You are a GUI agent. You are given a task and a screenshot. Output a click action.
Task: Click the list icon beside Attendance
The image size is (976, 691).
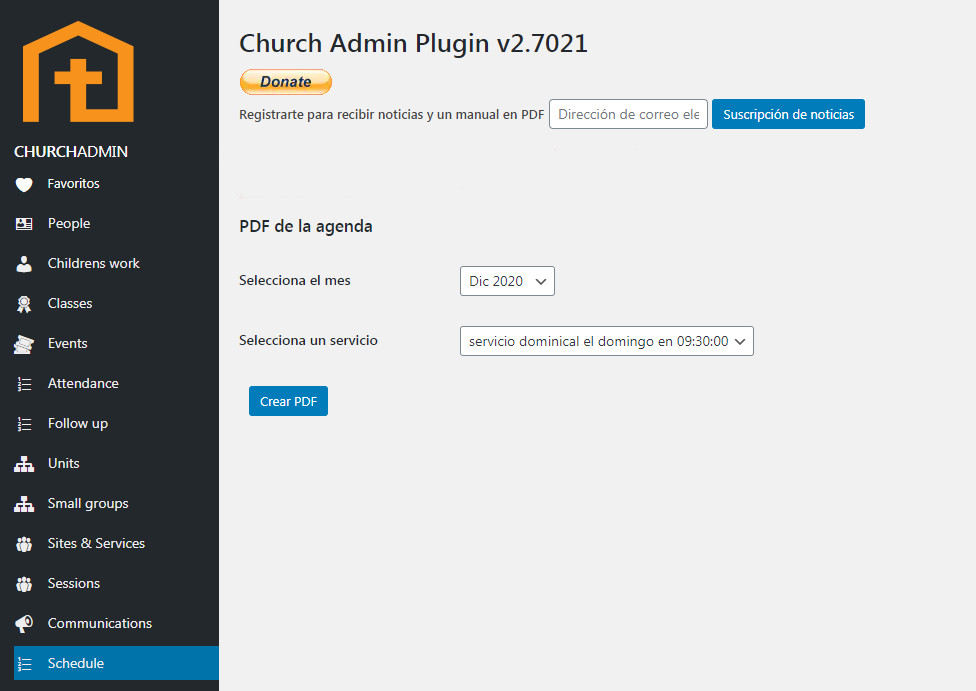(x=25, y=384)
